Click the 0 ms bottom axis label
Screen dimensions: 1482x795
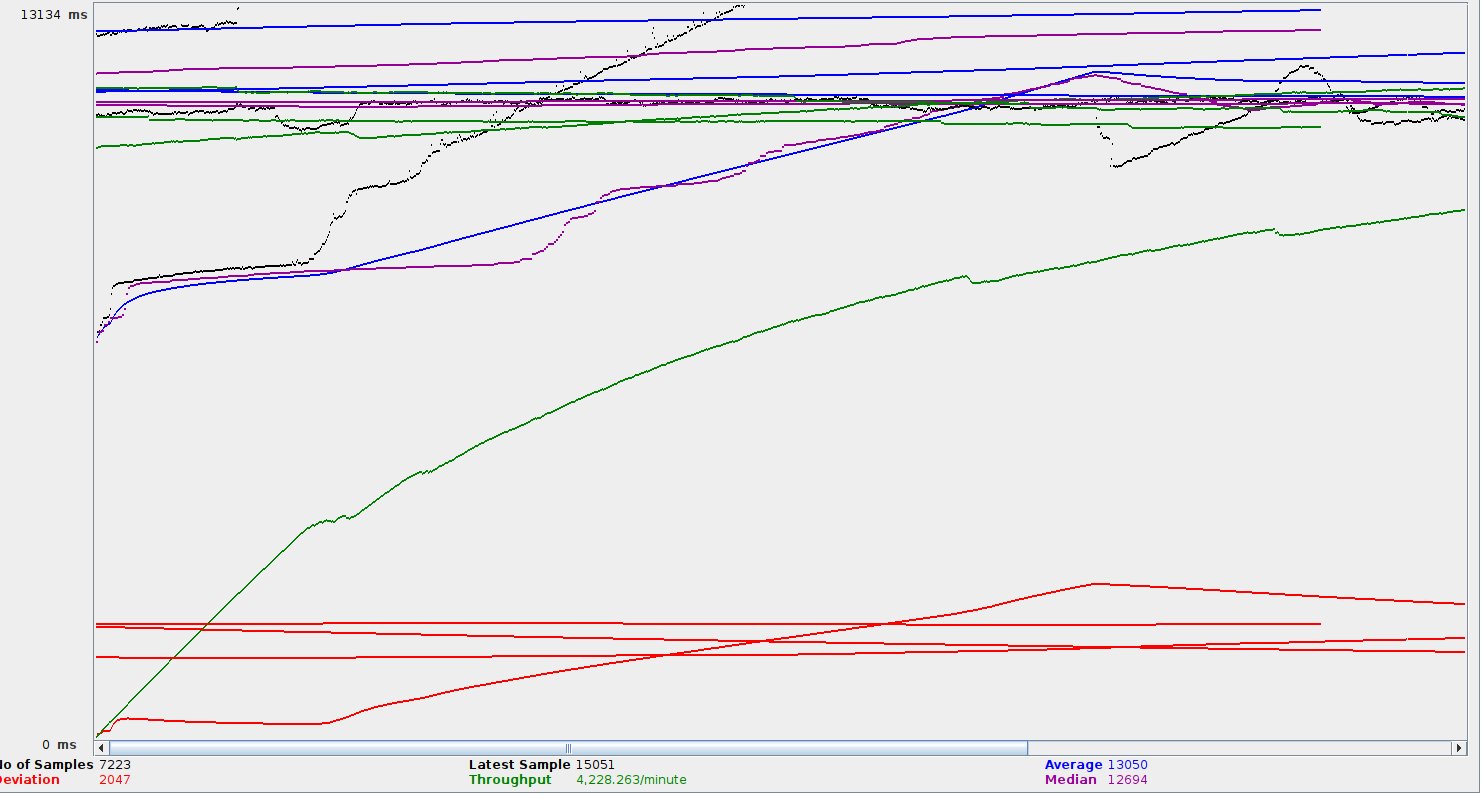(59, 745)
